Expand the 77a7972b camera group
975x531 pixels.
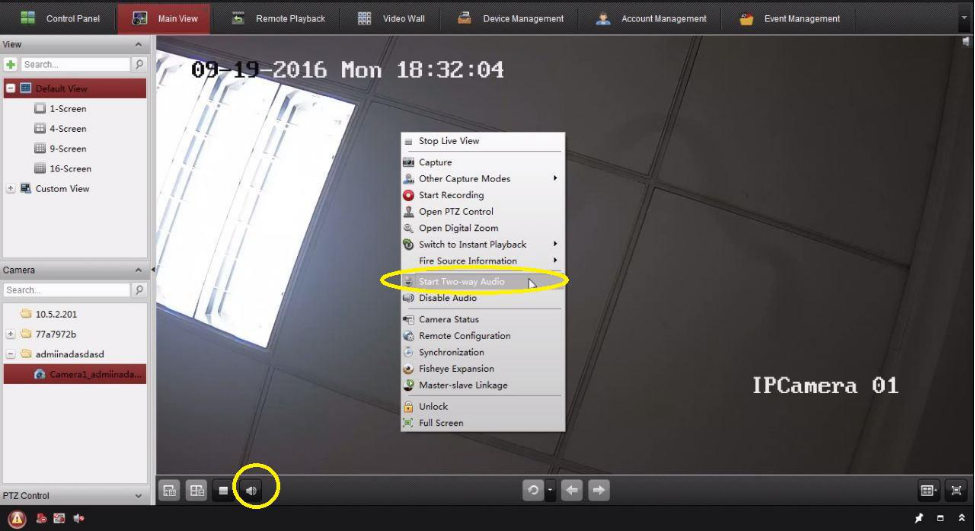click(10, 334)
